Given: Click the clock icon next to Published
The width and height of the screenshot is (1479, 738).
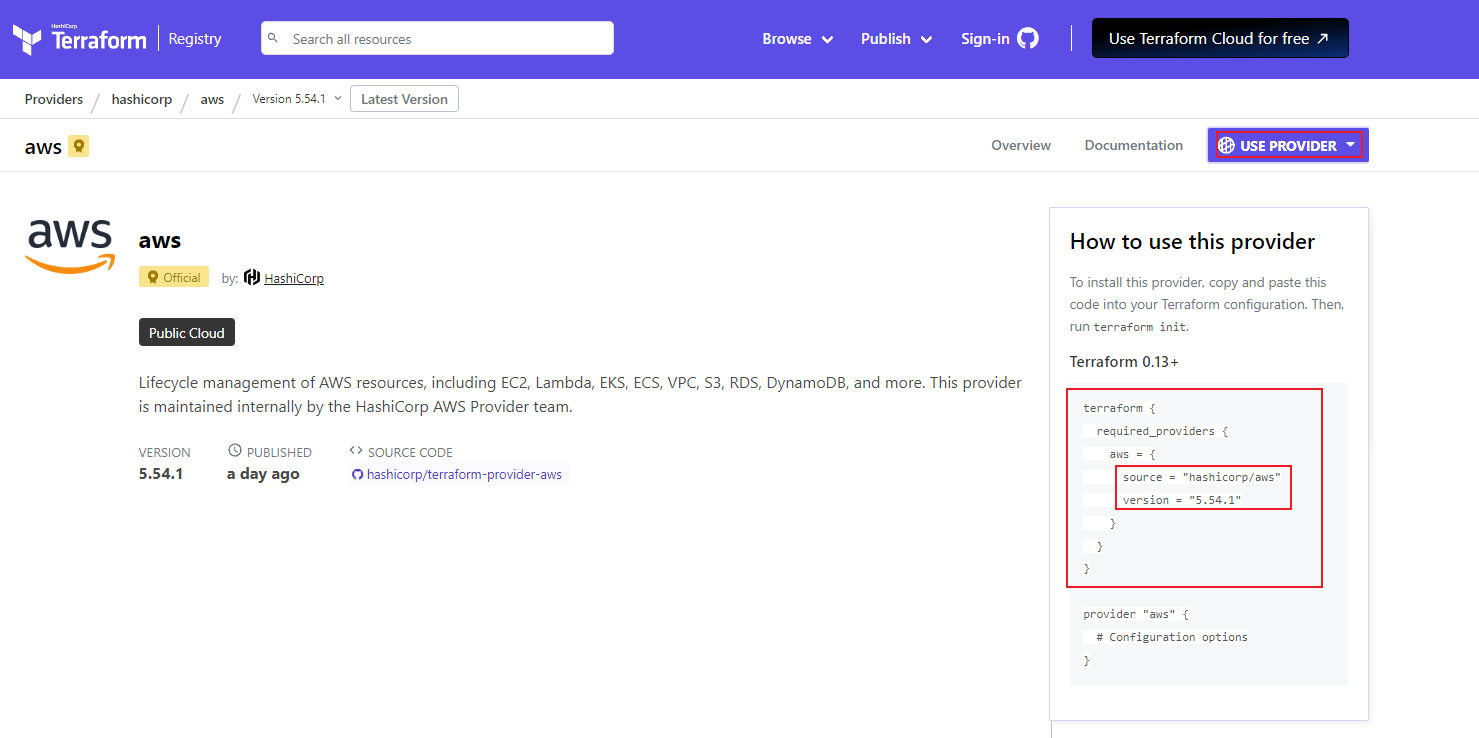Looking at the screenshot, I should 235,452.
